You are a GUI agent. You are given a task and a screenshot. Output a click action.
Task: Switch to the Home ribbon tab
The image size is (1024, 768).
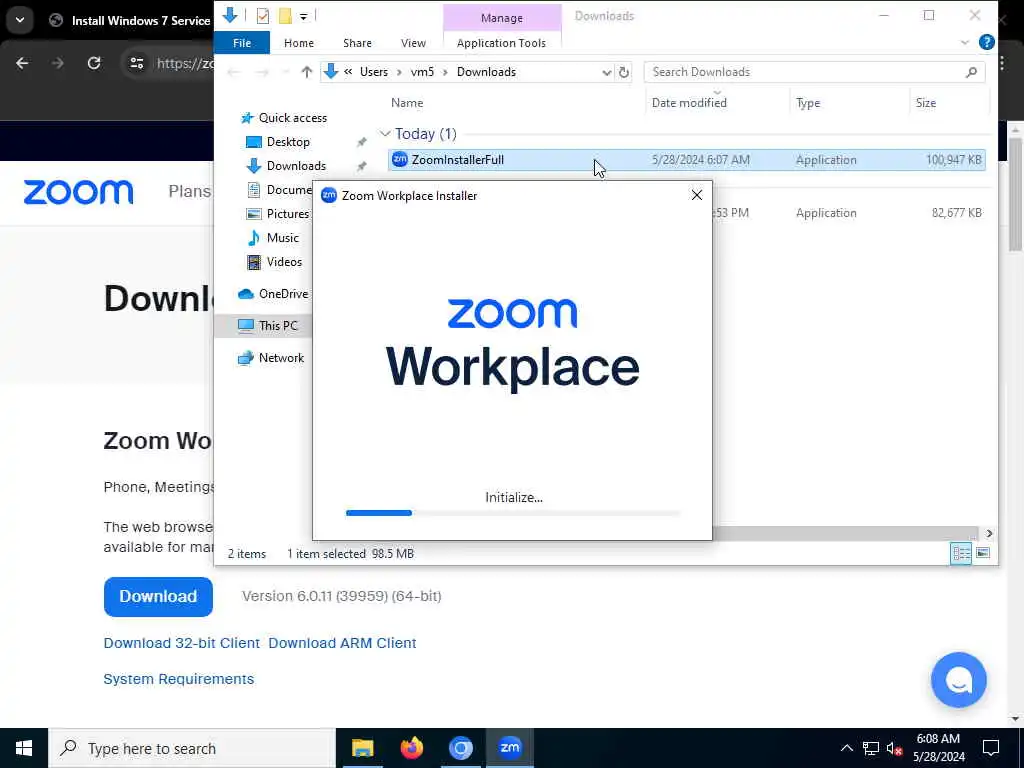click(x=298, y=43)
